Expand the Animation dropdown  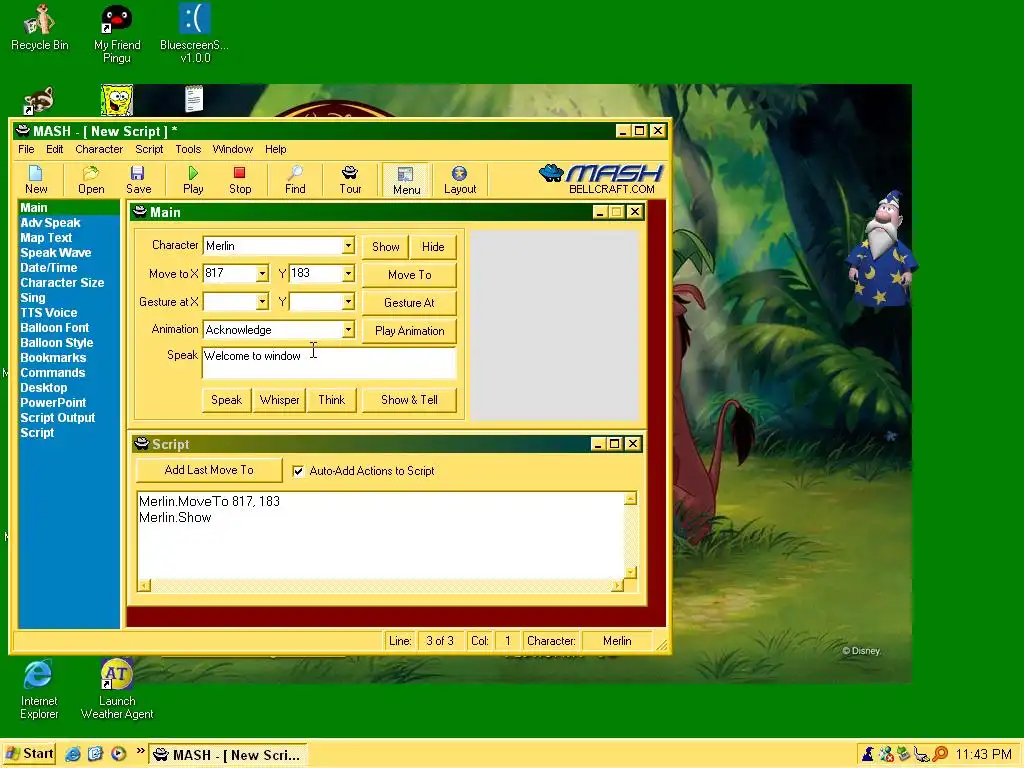(348, 330)
